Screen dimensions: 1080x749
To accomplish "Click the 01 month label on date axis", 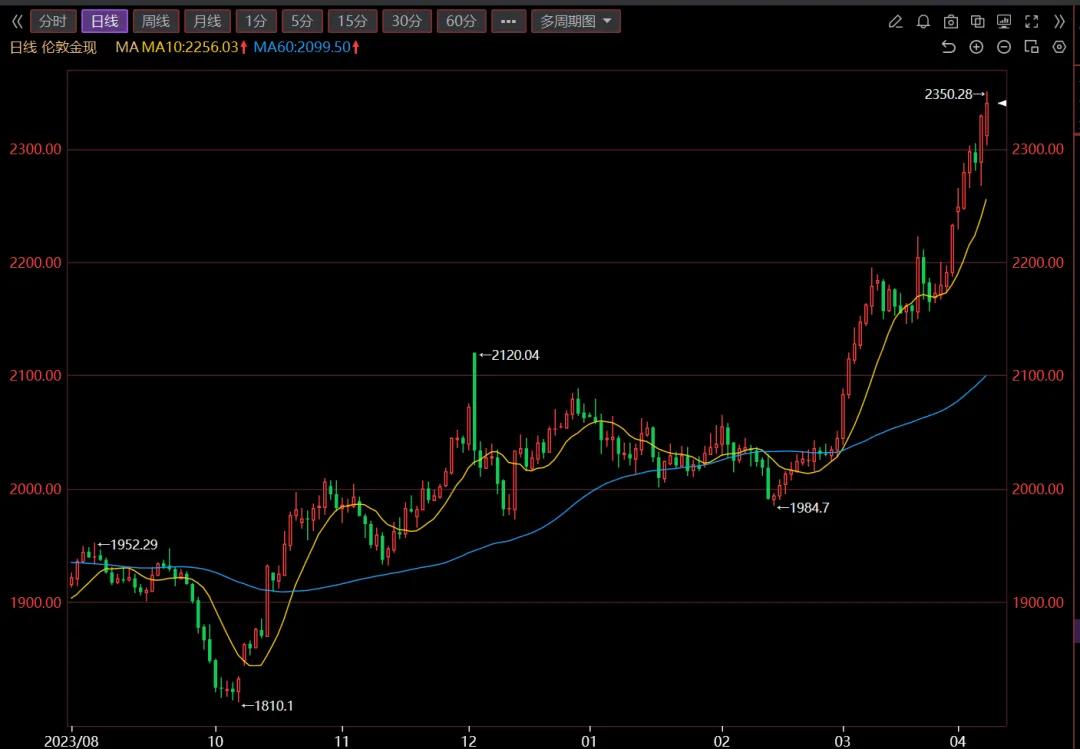I will (x=590, y=741).
